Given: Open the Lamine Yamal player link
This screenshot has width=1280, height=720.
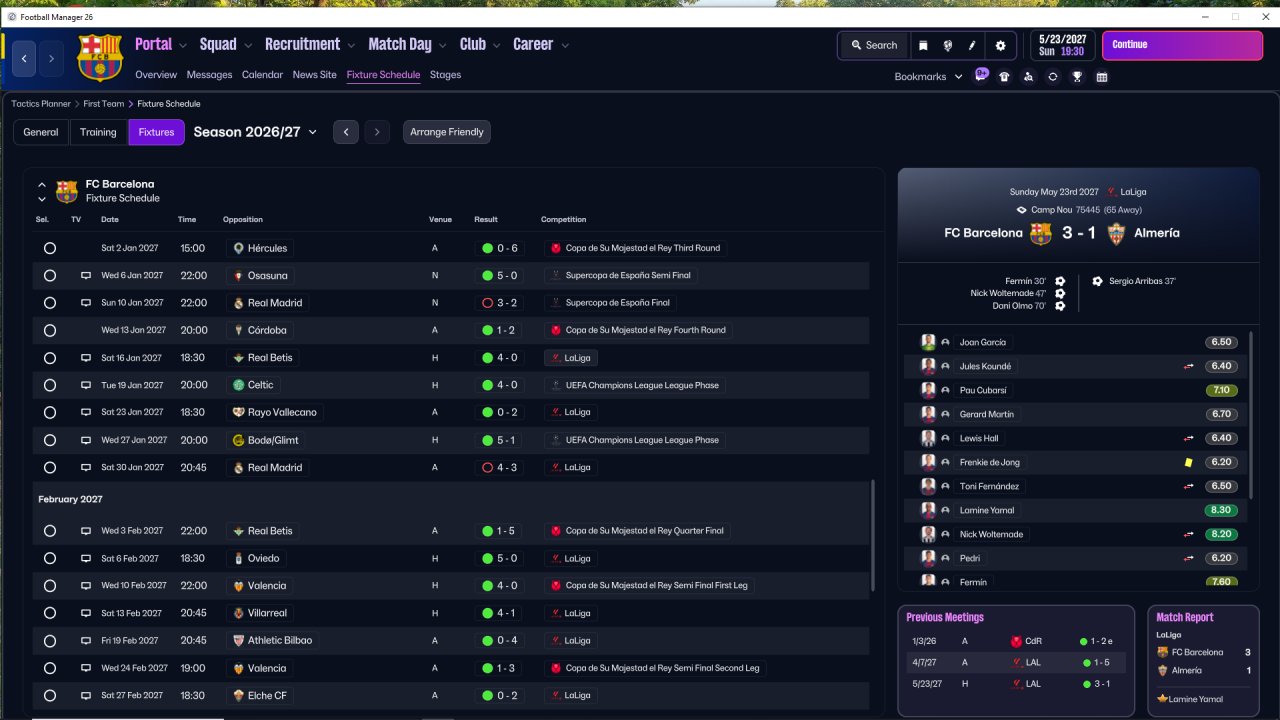Looking at the screenshot, I should pos(986,510).
